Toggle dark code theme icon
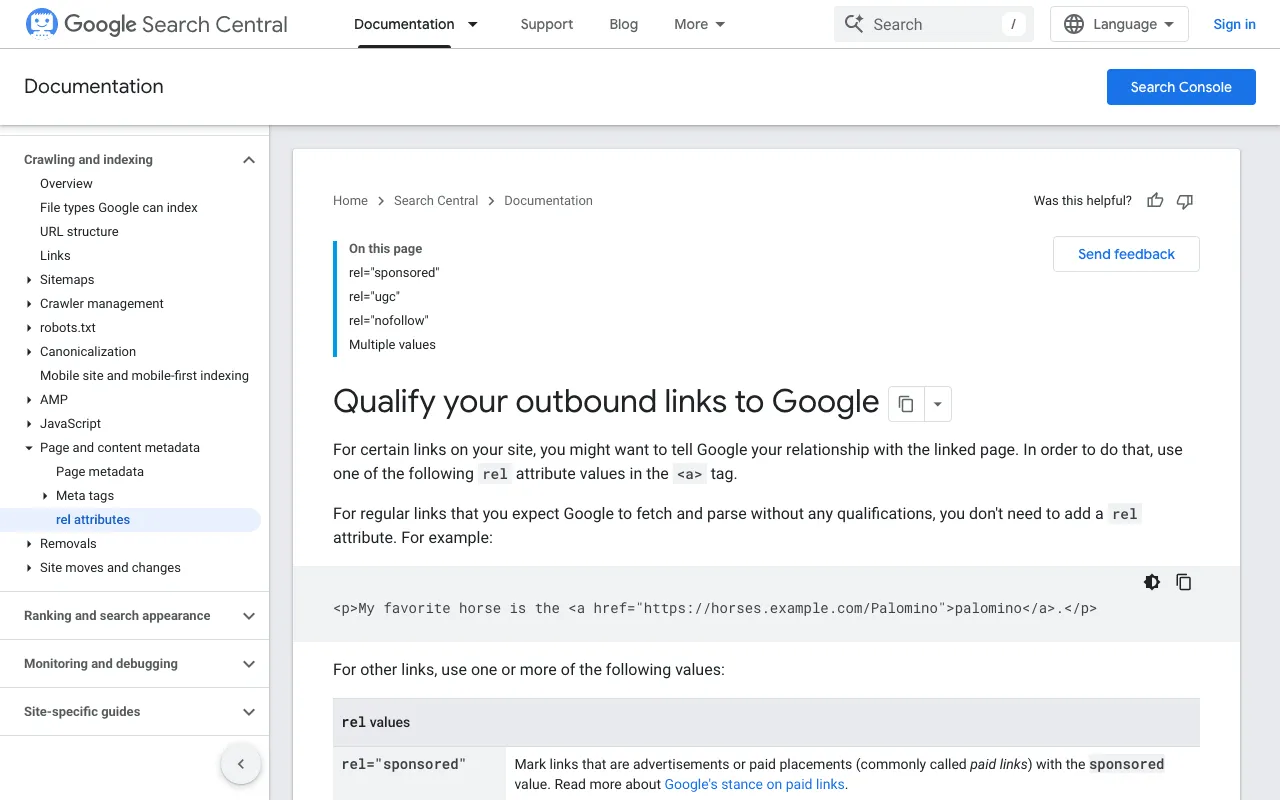The width and height of the screenshot is (1280, 800). (1152, 582)
